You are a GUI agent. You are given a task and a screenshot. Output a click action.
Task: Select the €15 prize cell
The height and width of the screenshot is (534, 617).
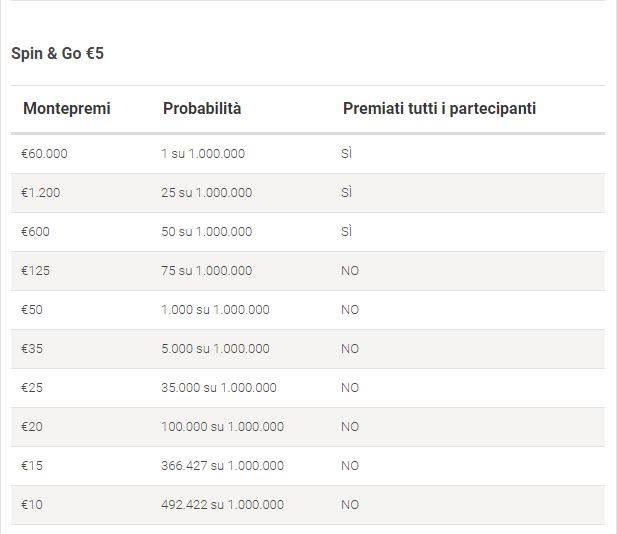point(32,466)
